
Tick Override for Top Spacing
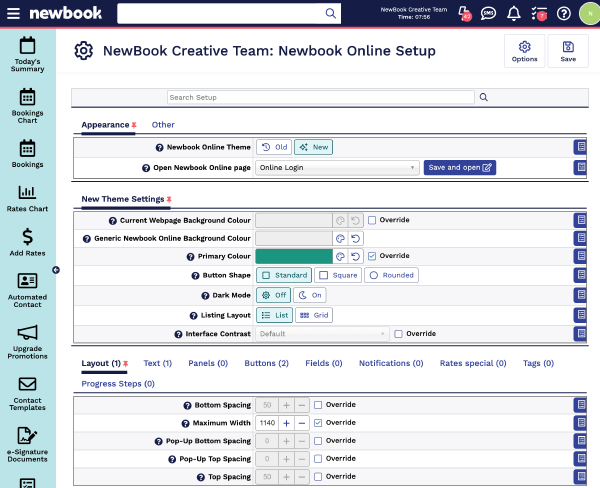pyautogui.click(x=318, y=477)
